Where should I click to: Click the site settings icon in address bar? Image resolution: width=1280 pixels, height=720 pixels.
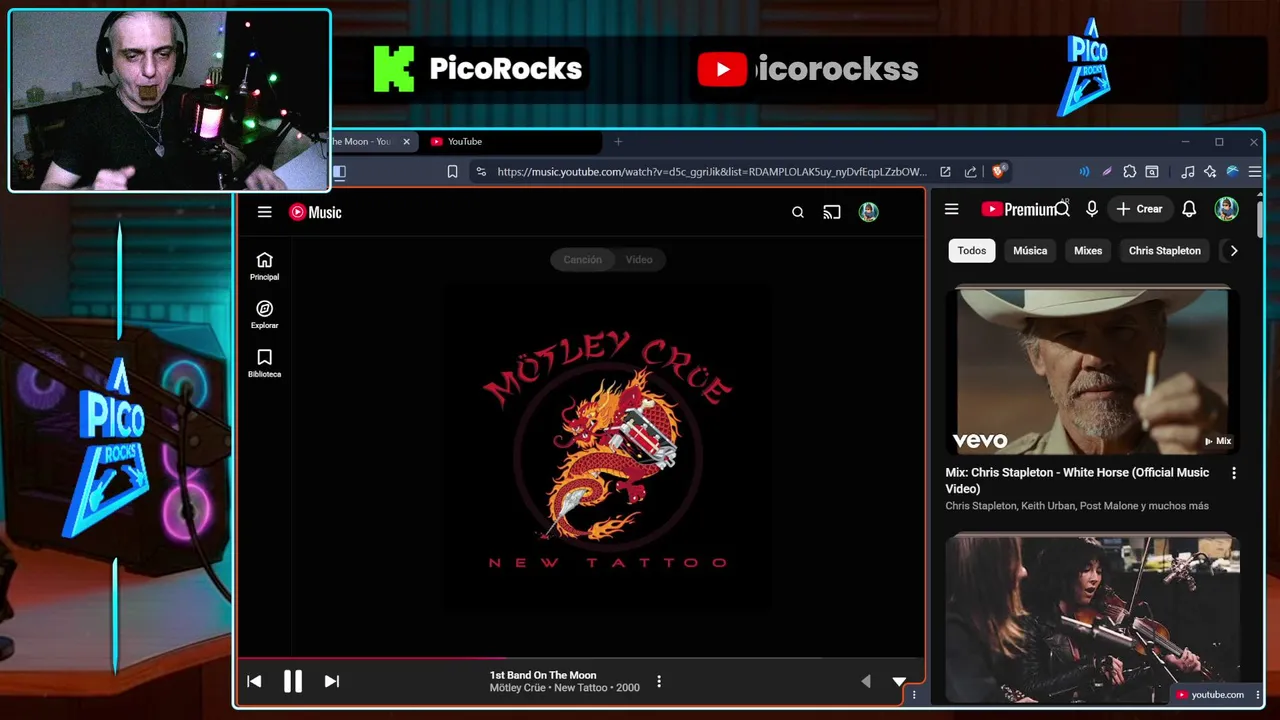[481, 172]
